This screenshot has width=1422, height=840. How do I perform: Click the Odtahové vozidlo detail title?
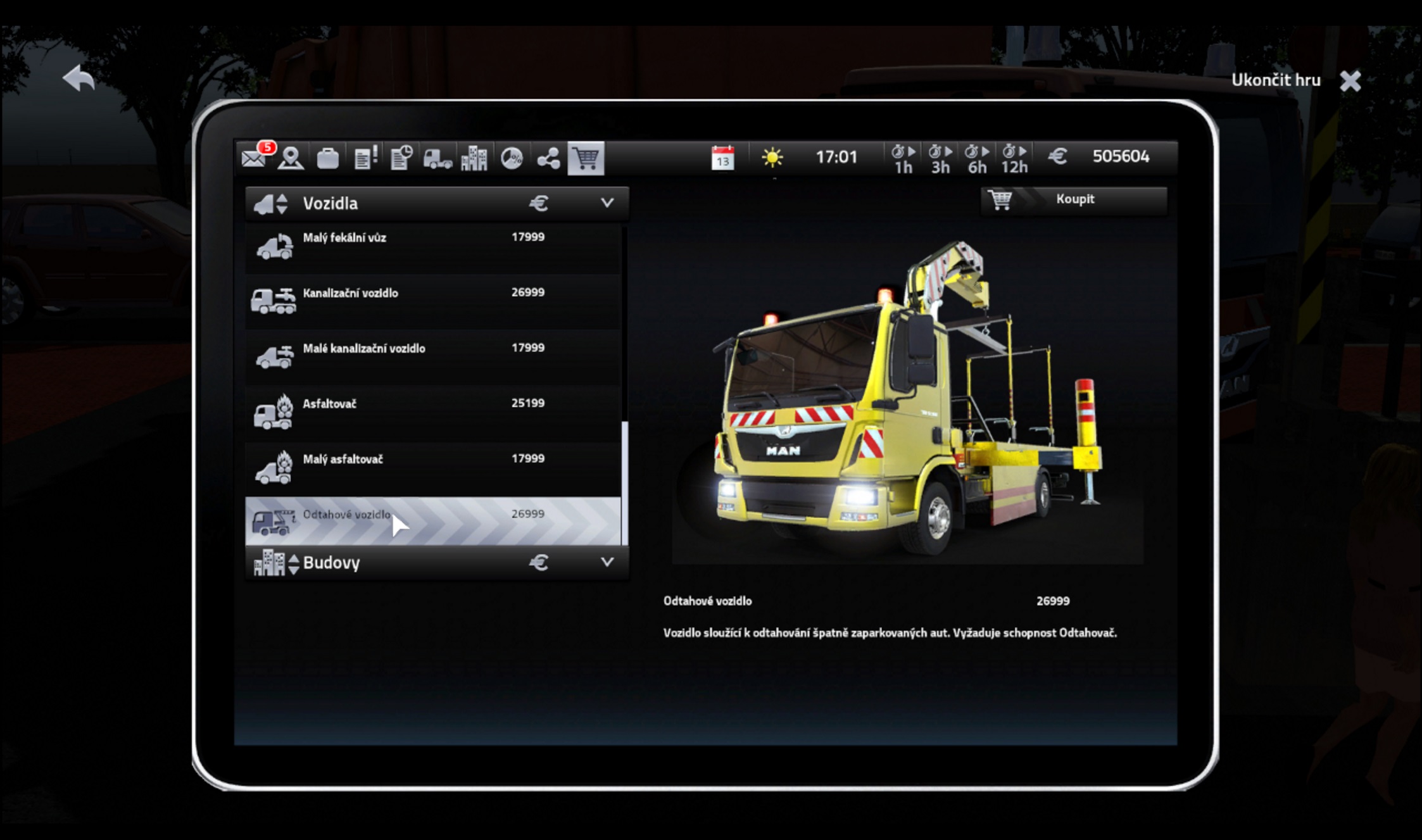707,601
